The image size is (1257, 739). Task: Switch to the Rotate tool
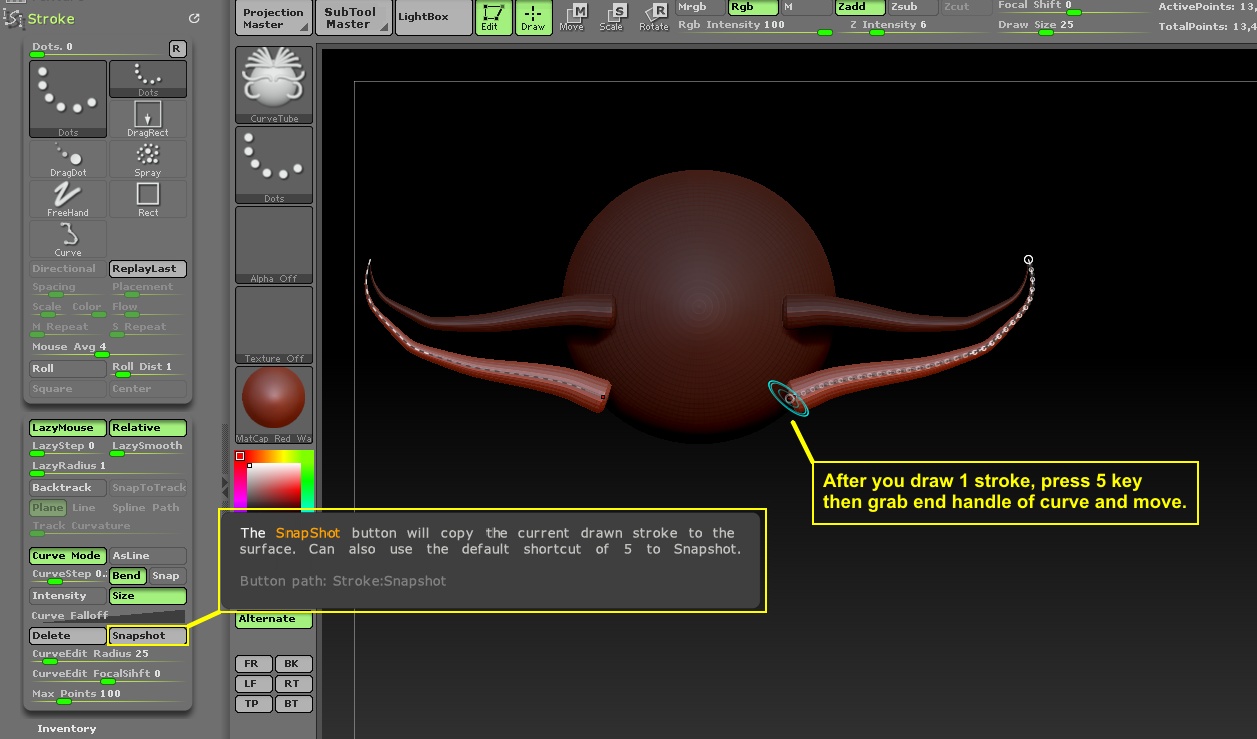[654, 16]
